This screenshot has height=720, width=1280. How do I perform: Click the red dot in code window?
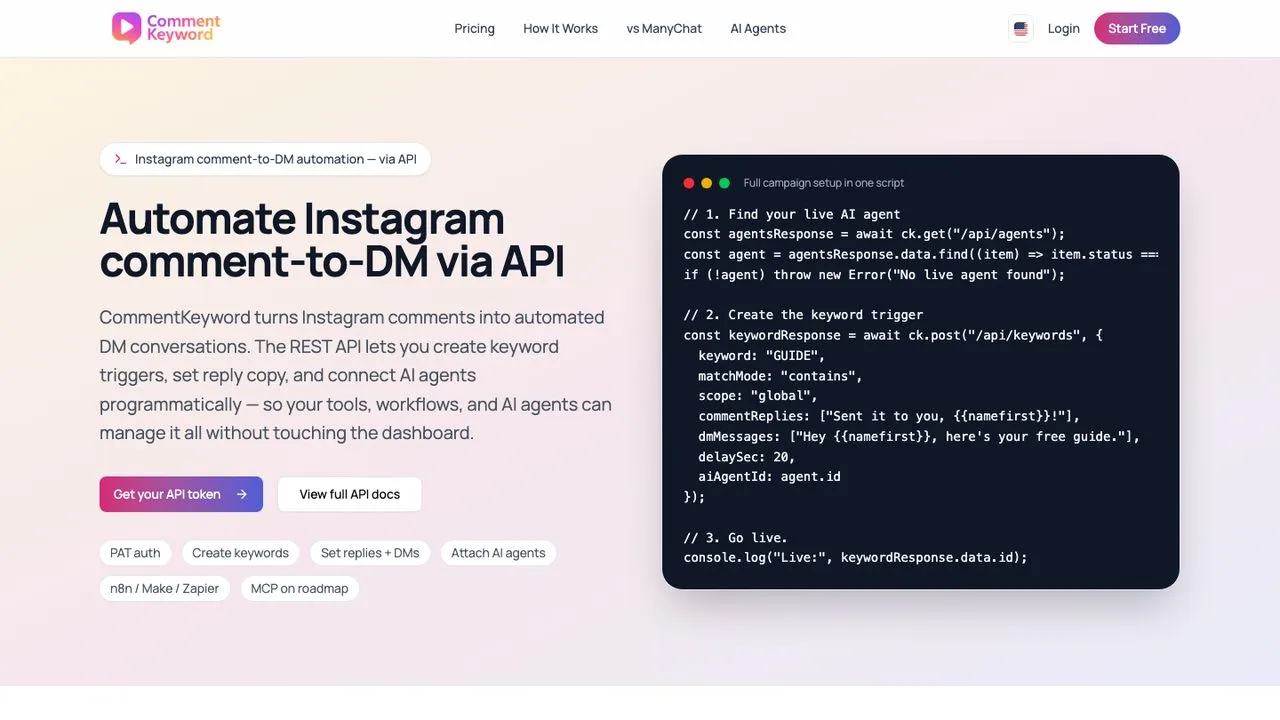coord(689,183)
